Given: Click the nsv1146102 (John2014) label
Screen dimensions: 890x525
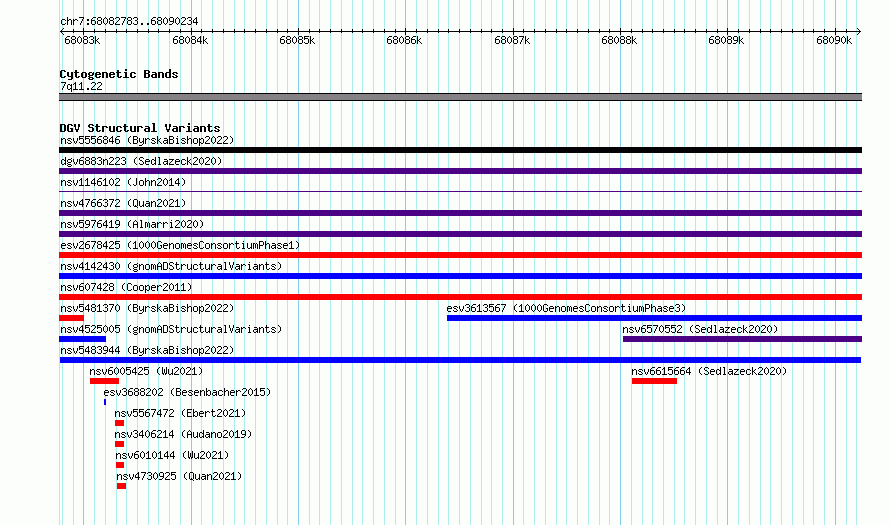Looking at the screenshot, I should 123,182.
